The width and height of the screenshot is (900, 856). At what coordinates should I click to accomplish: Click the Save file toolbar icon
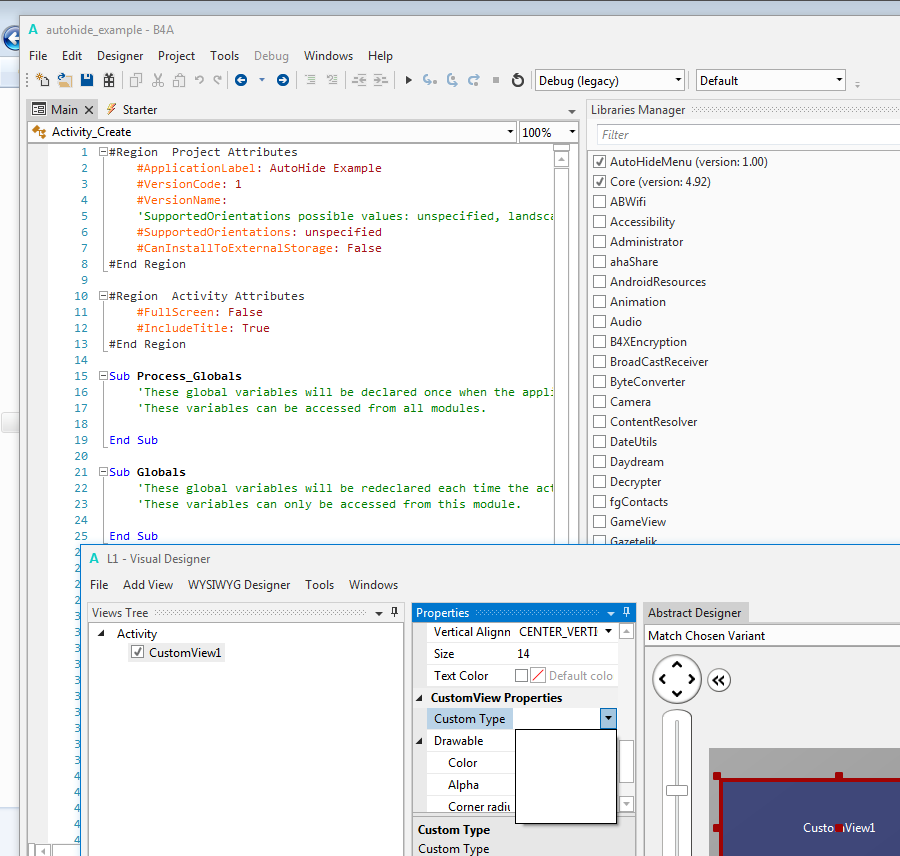(87, 80)
